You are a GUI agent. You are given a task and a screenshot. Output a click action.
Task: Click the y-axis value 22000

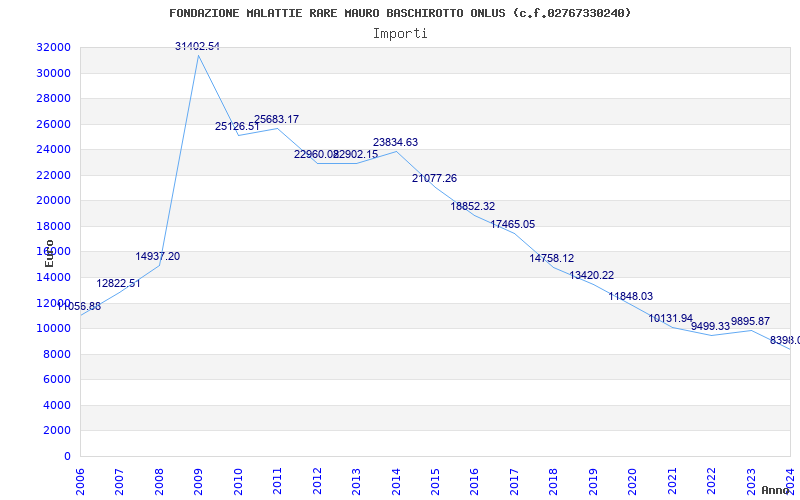53,175
